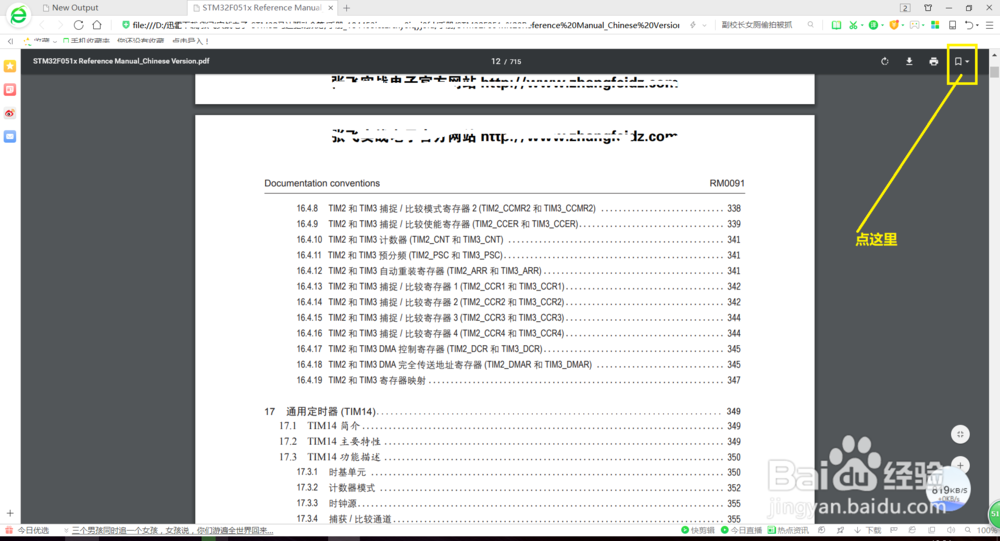Fit PDF page to width button
Image resolution: width=1000 pixels, height=541 pixels.
960,434
